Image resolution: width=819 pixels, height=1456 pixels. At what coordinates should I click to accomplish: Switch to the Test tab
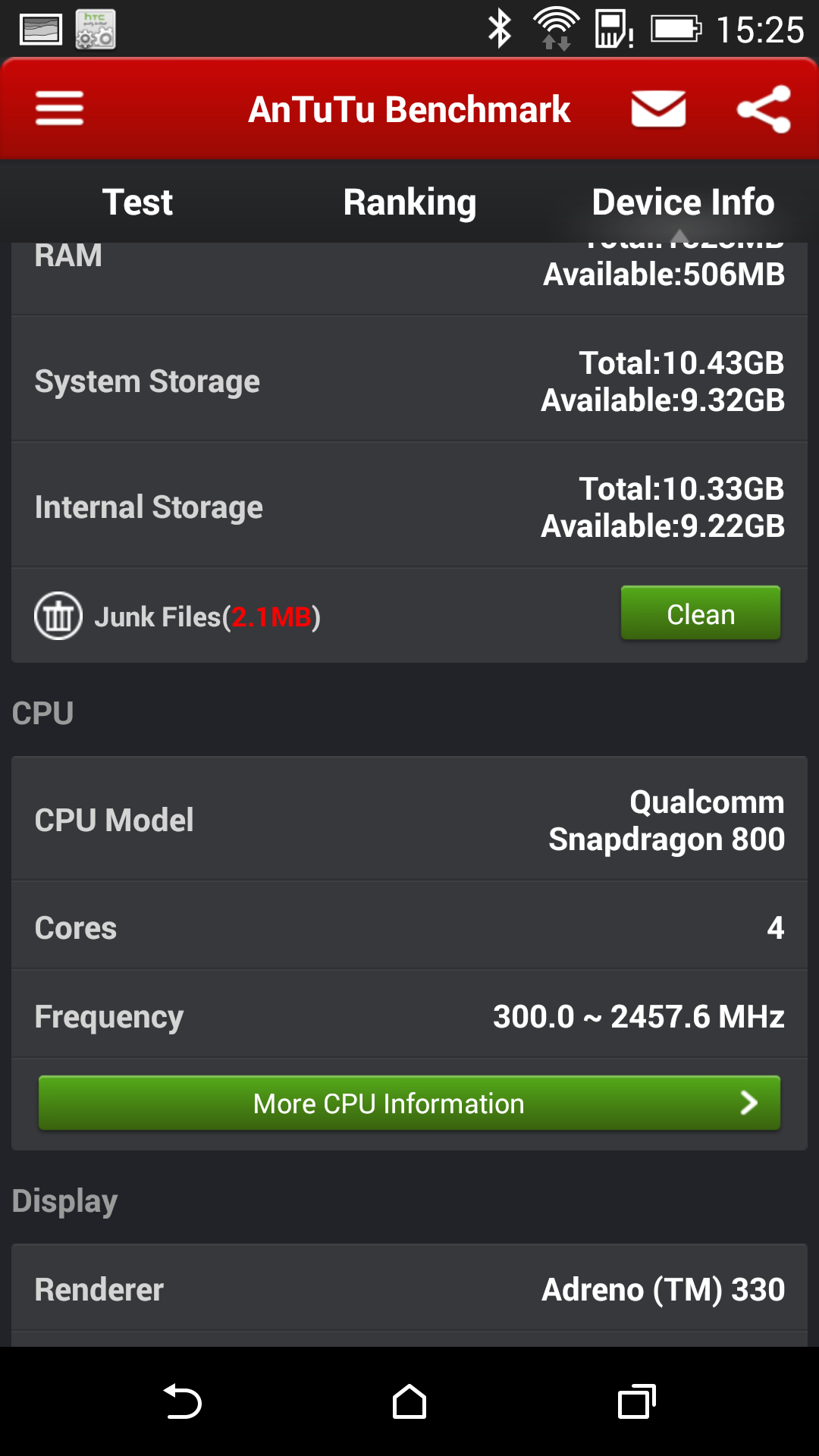pyautogui.click(x=137, y=202)
